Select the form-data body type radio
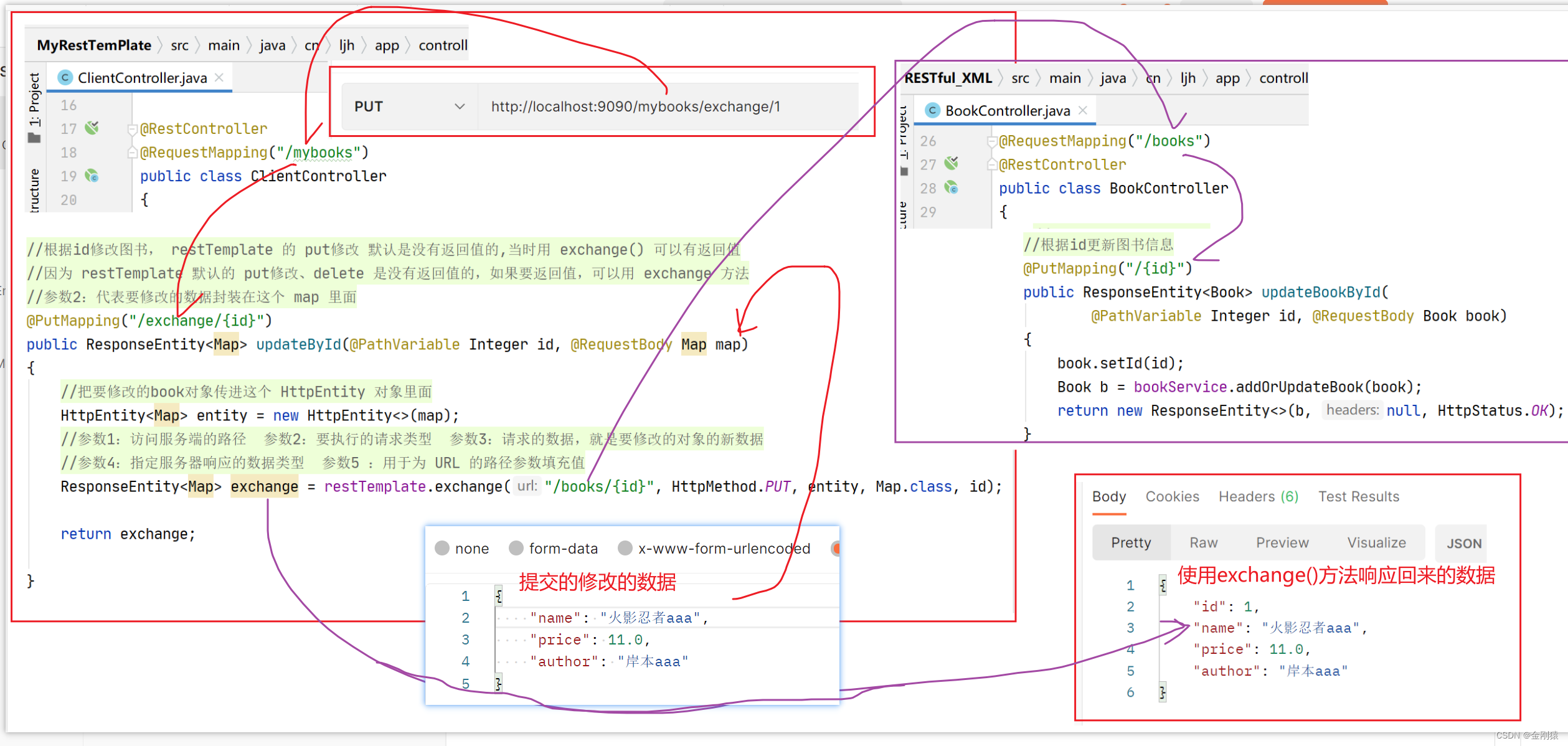The height and width of the screenshot is (746, 1568). (516, 548)
